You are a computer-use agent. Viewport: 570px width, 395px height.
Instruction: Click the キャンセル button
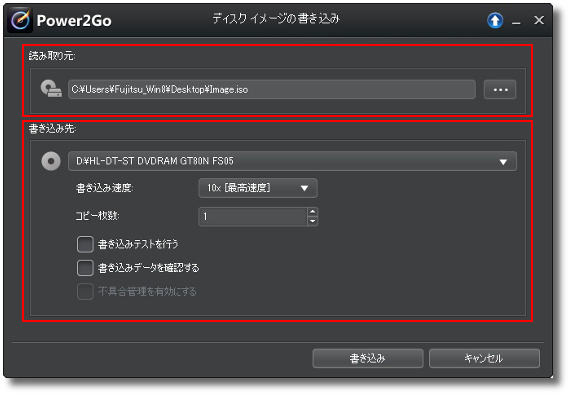tap(484, 358)
